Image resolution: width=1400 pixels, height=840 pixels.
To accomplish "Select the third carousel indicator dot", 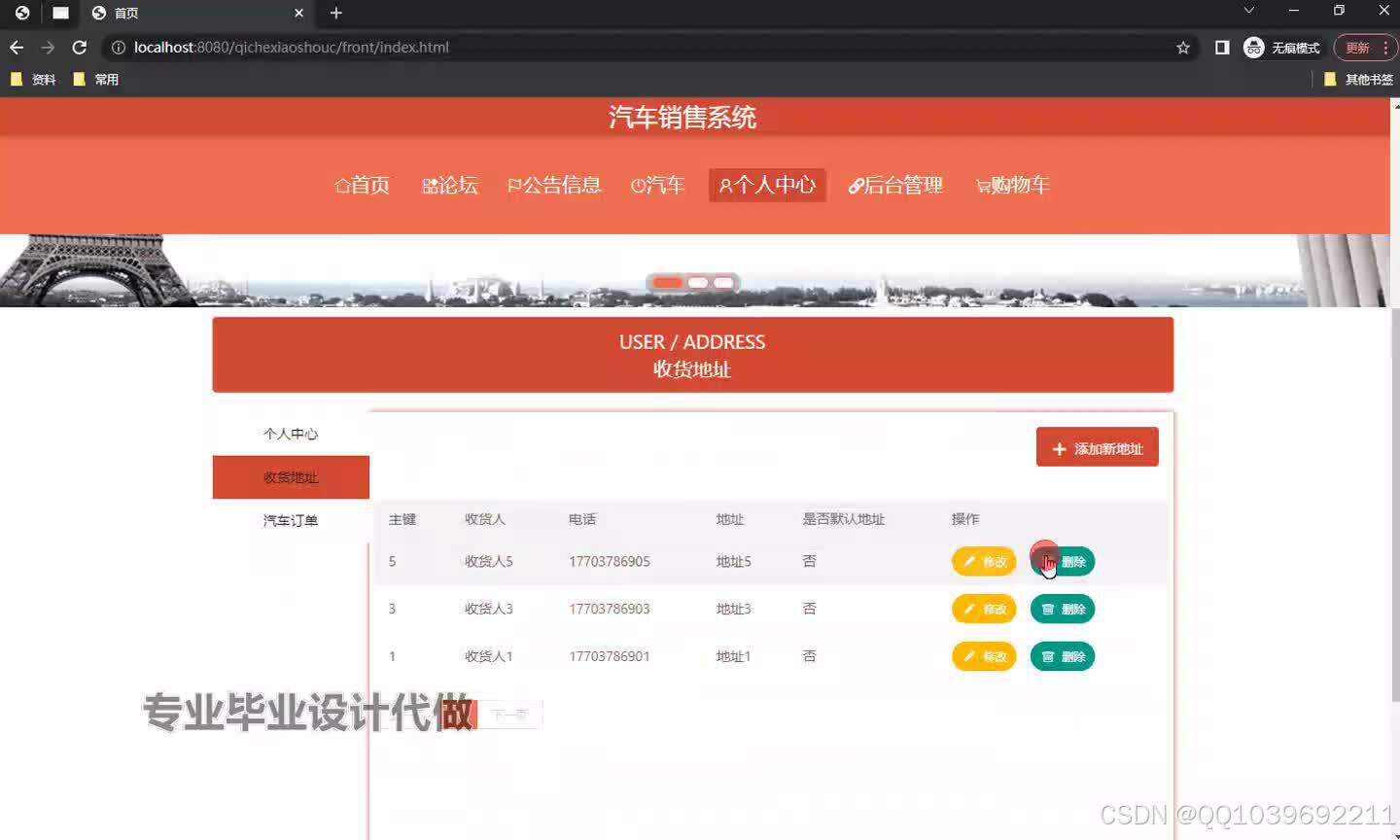I will (x=723, y=283).
